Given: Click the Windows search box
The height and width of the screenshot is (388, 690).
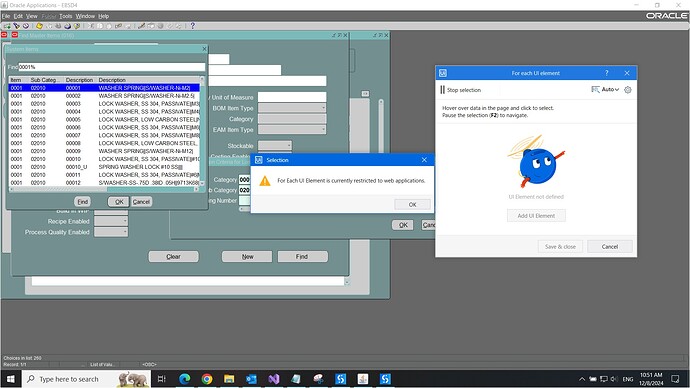Looking at the screenshot, I should tap(87, 379).
